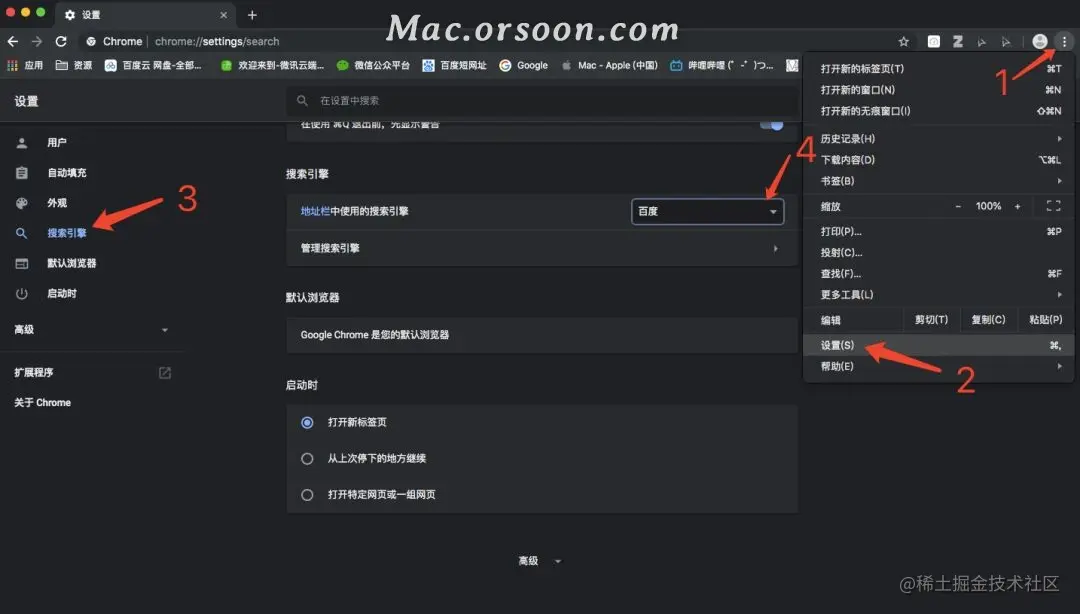
Task: Open the 百度 search engine dropdown
Action: point(707,212)
